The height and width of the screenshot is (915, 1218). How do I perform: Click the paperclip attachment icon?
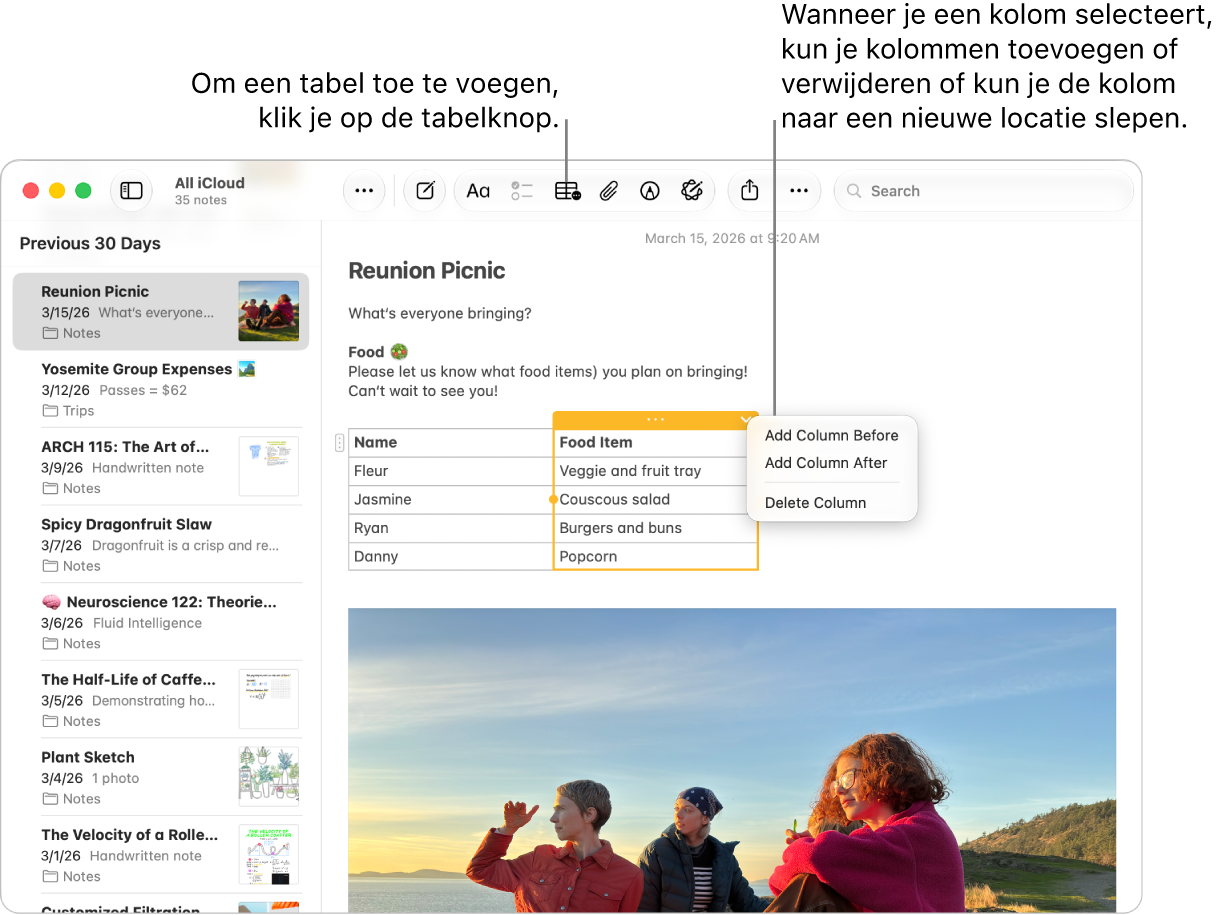click(x=609, y=191)
